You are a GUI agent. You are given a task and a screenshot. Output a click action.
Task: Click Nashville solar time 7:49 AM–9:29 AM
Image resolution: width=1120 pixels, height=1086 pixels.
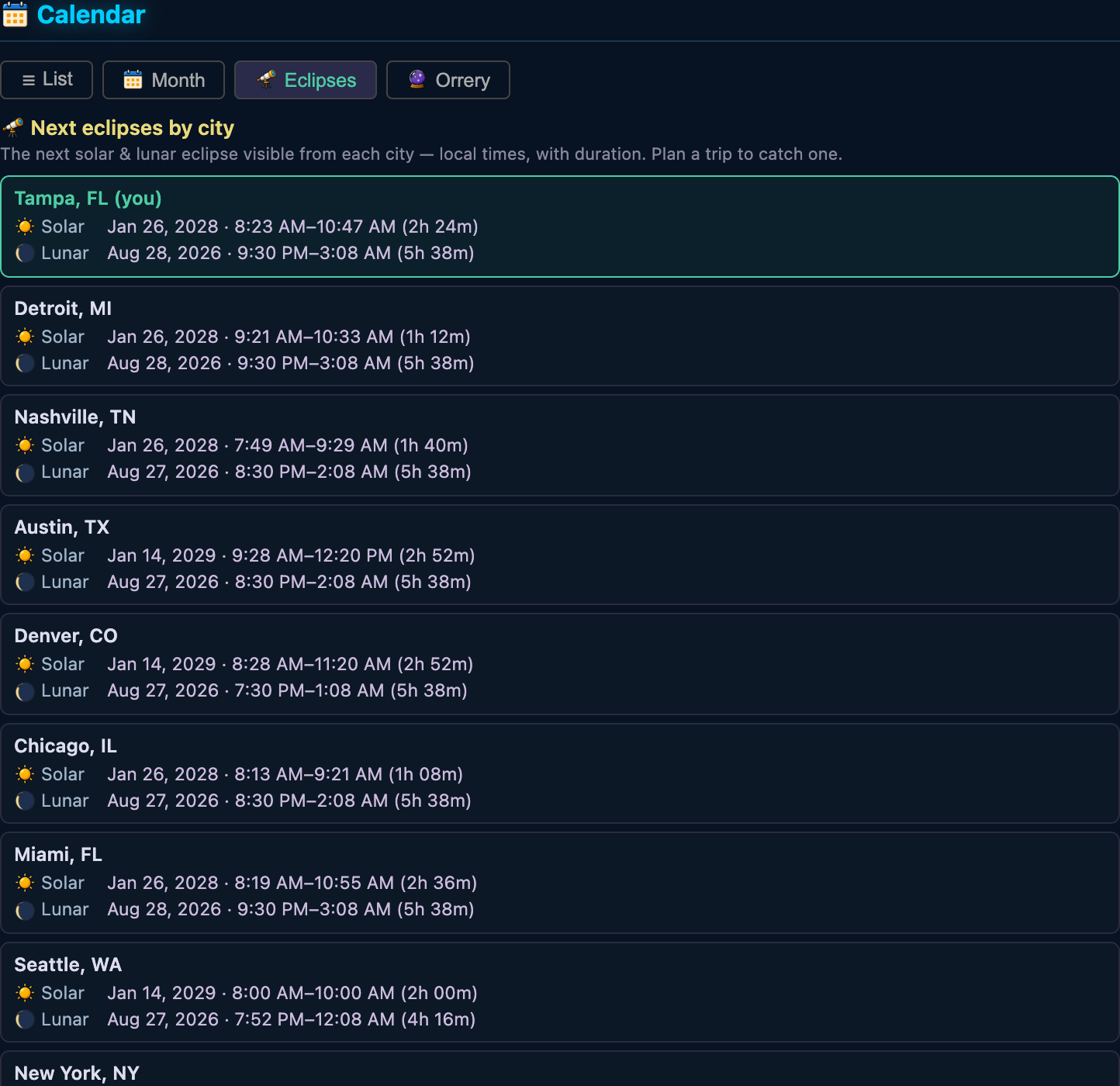[x=311, y=445]
